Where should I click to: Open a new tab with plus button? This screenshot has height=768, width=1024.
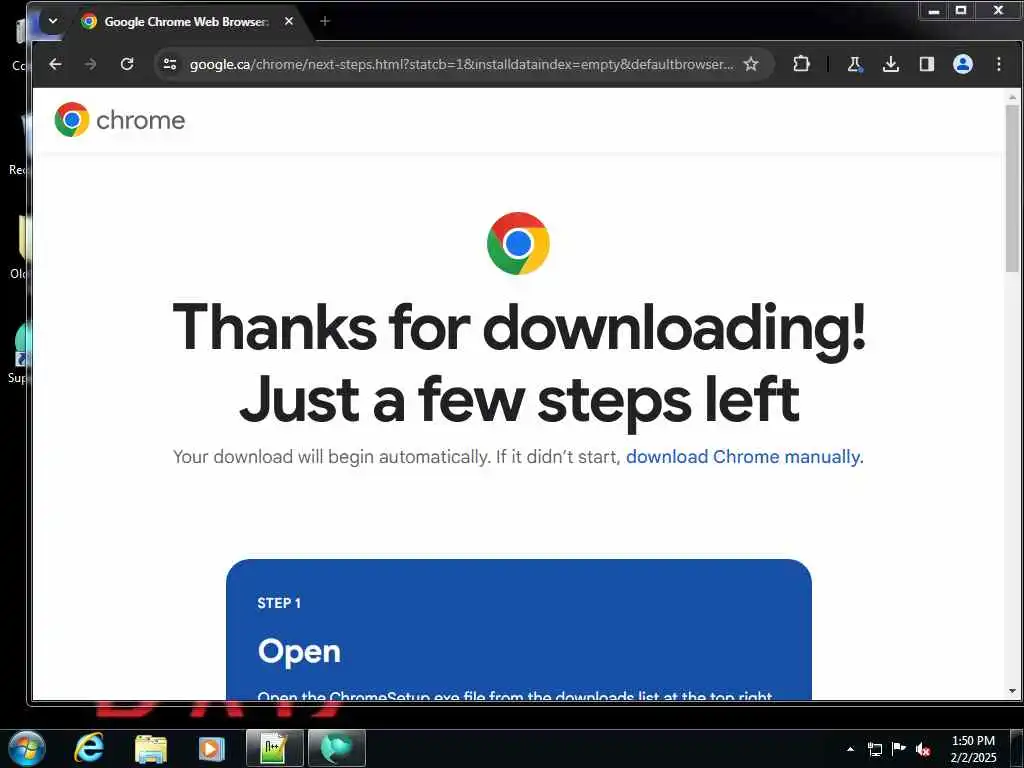click(x=325, y=21)
